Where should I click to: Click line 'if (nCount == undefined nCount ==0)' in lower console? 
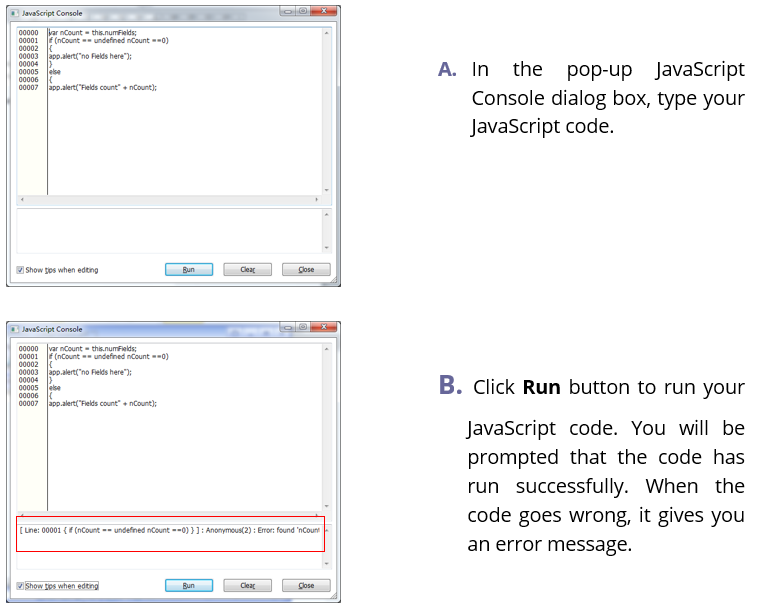tap(109, 357)
